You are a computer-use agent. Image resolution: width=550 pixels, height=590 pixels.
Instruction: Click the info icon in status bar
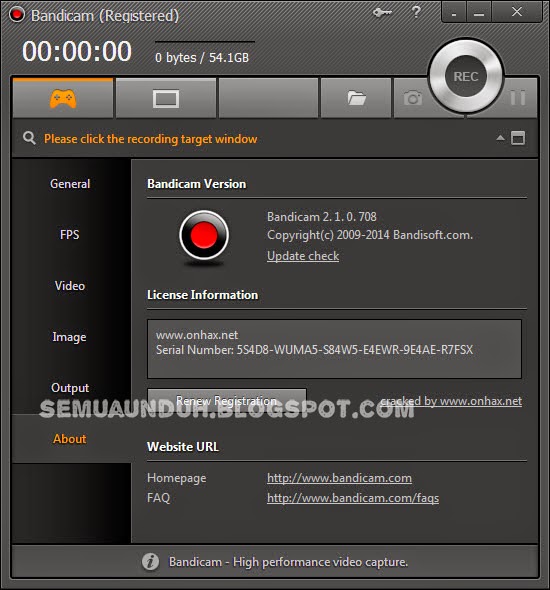pyautogui.click(x=150, y=562)
